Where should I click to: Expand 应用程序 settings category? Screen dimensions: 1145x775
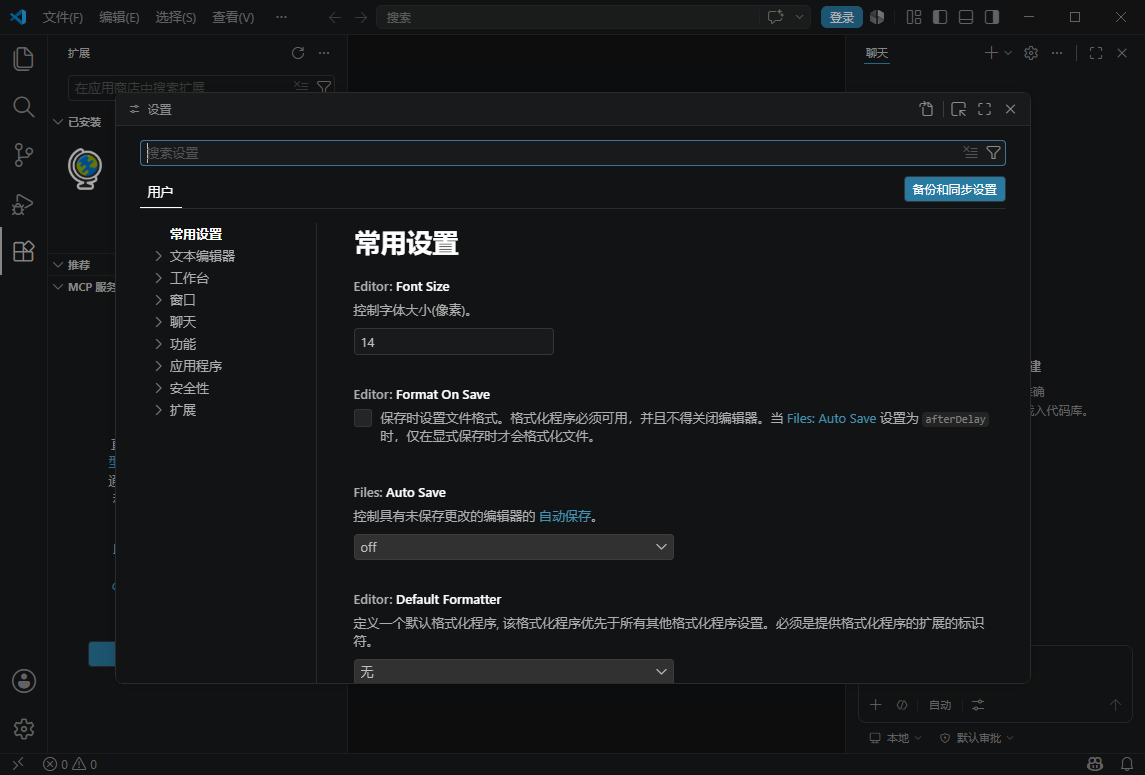(158, 366)
